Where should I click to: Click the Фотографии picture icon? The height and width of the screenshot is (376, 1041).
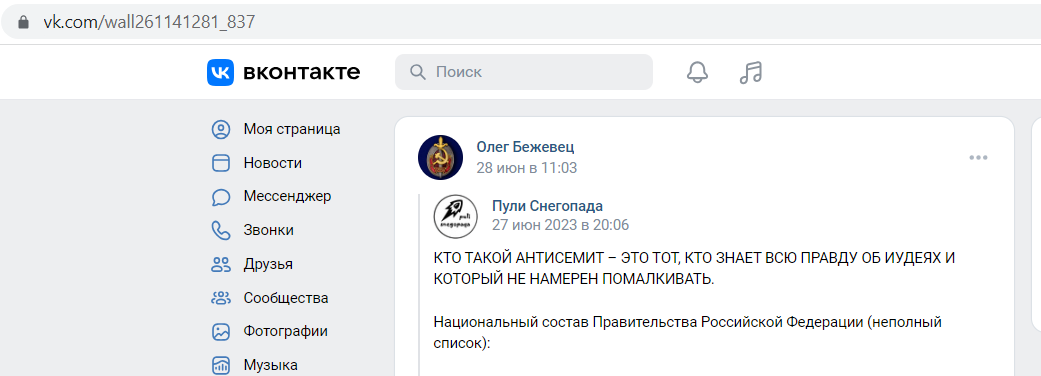pos(220,331)
